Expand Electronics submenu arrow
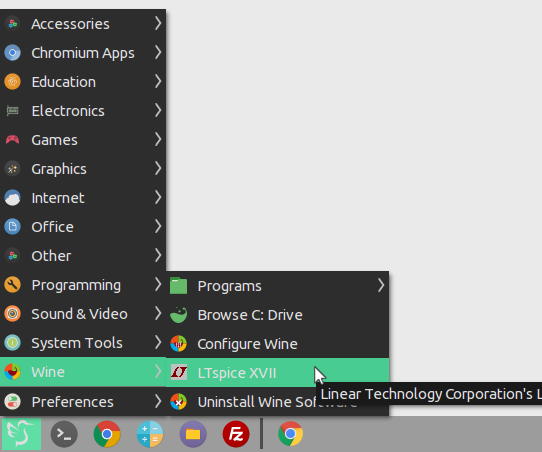 click(x=158, y=111)
